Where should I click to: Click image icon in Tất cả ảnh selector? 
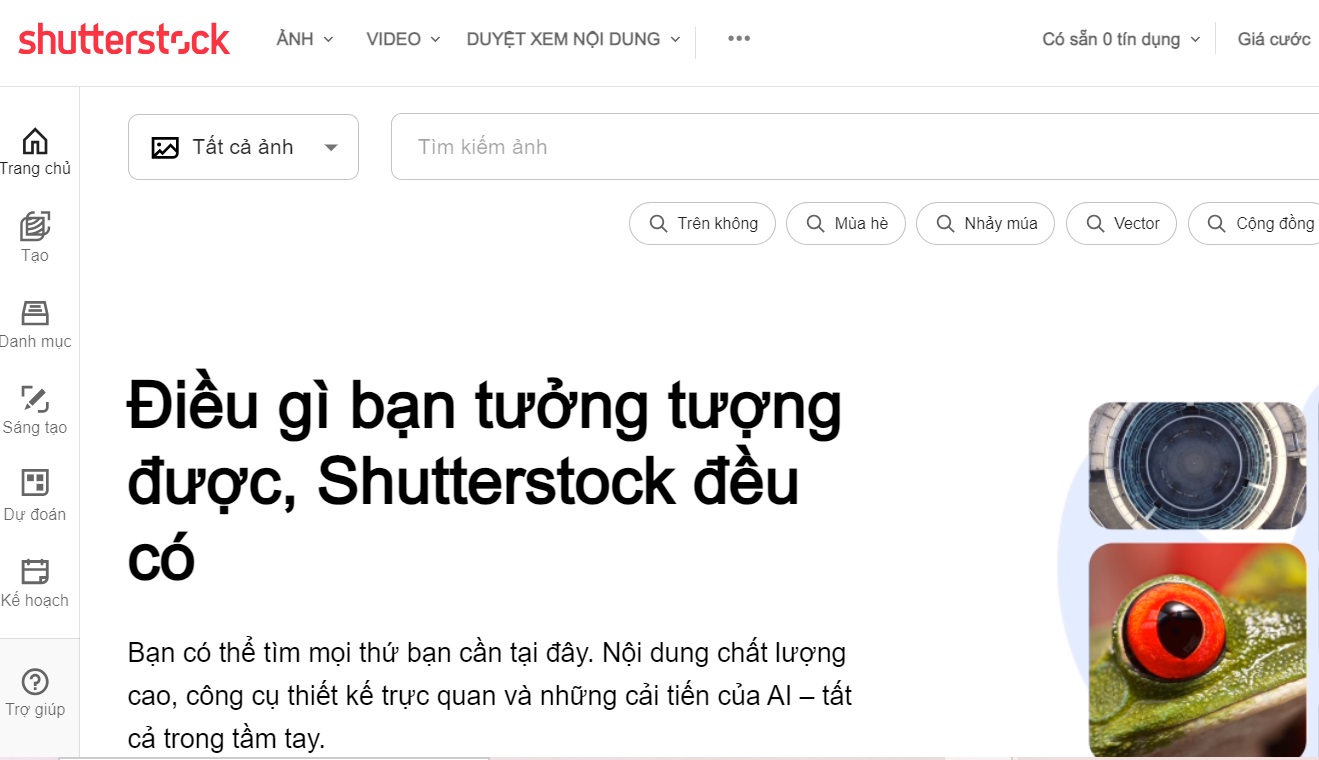[165, 148]
